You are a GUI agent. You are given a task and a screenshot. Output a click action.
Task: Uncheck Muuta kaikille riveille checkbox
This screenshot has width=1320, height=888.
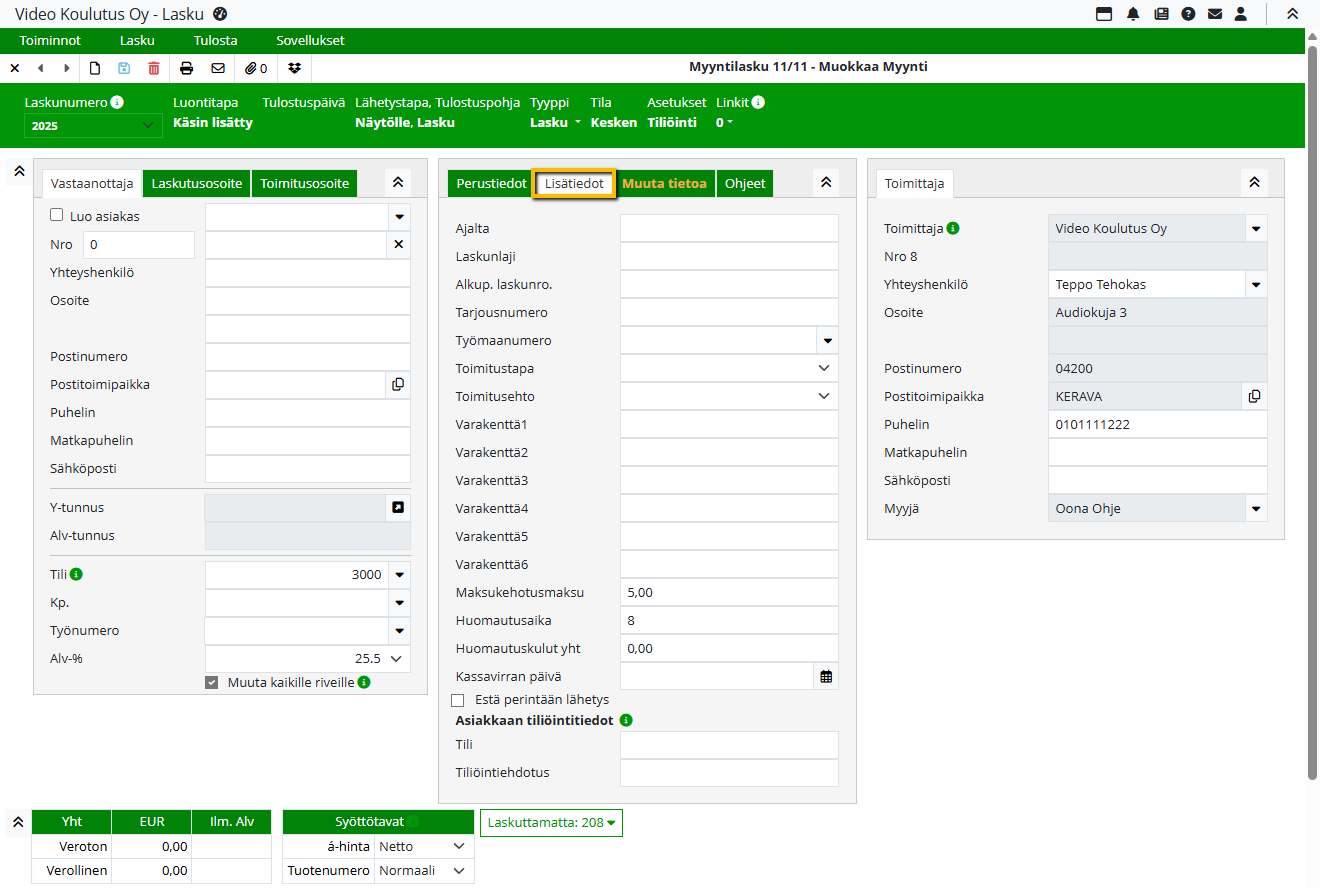[211, 683]
